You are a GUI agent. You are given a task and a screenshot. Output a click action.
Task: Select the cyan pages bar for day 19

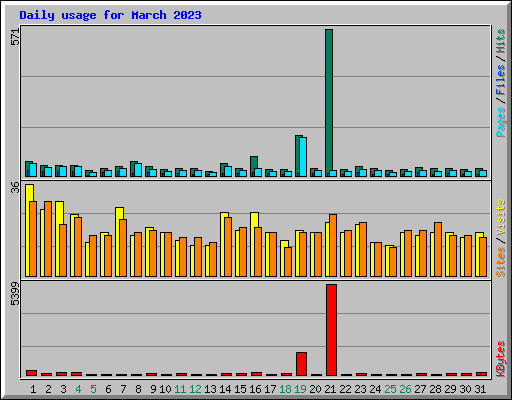pyautogui.click(x=303, y=157)
